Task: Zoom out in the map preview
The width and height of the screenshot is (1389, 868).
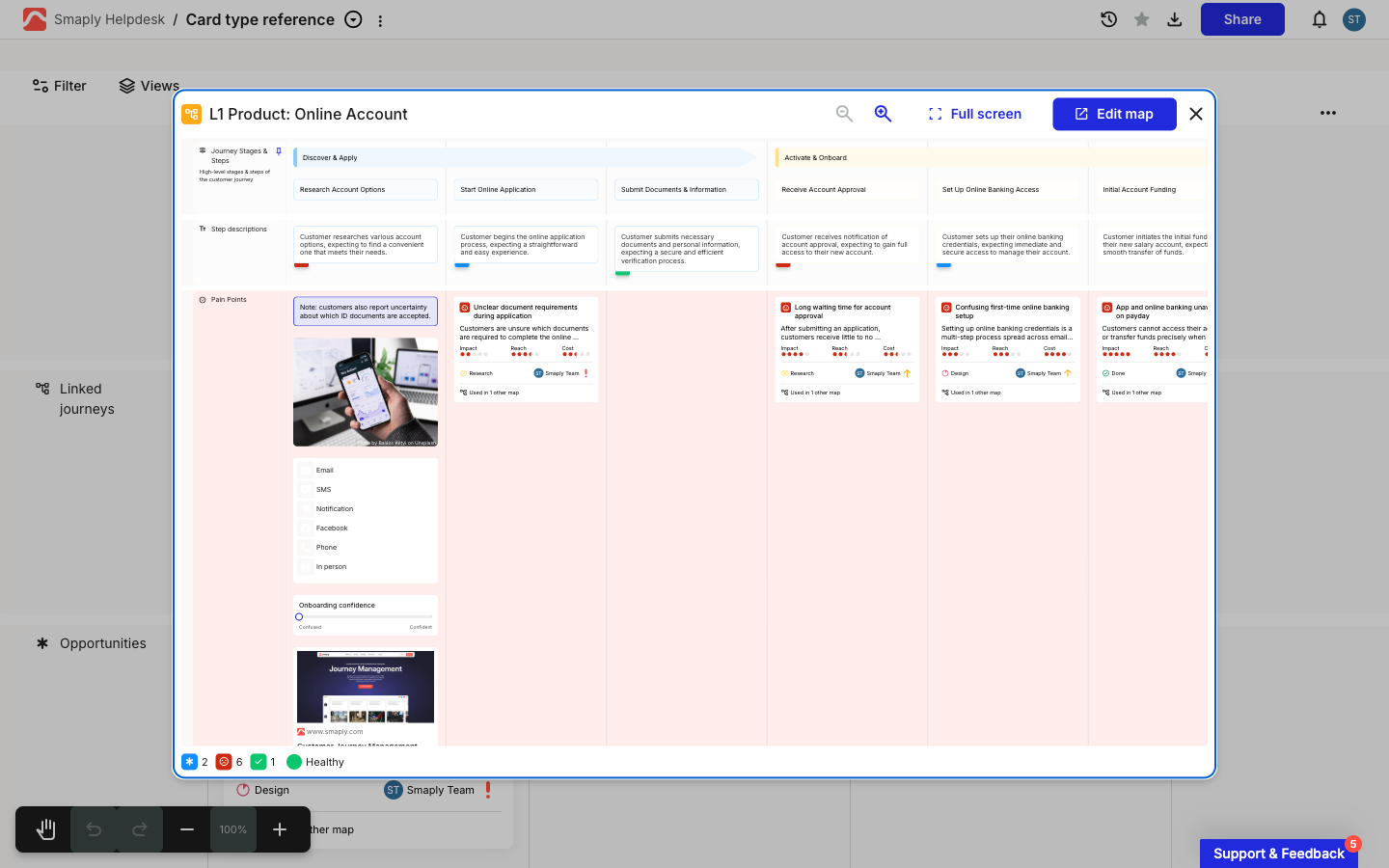Action: pyautogui.click(x=844, y=114)
